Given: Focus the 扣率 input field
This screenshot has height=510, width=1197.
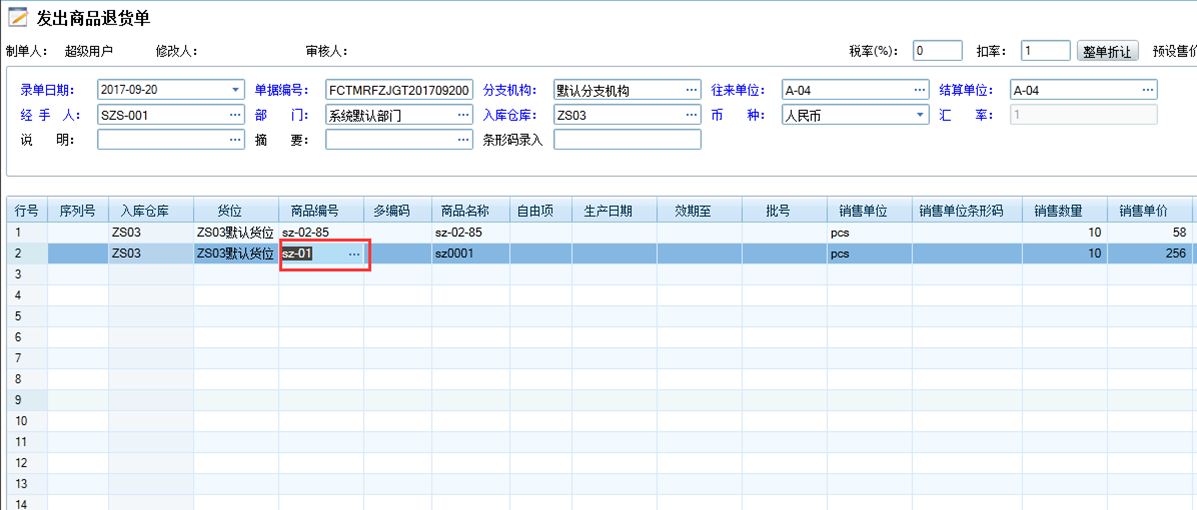Looking at the screenshot, I should point(1046,51).
